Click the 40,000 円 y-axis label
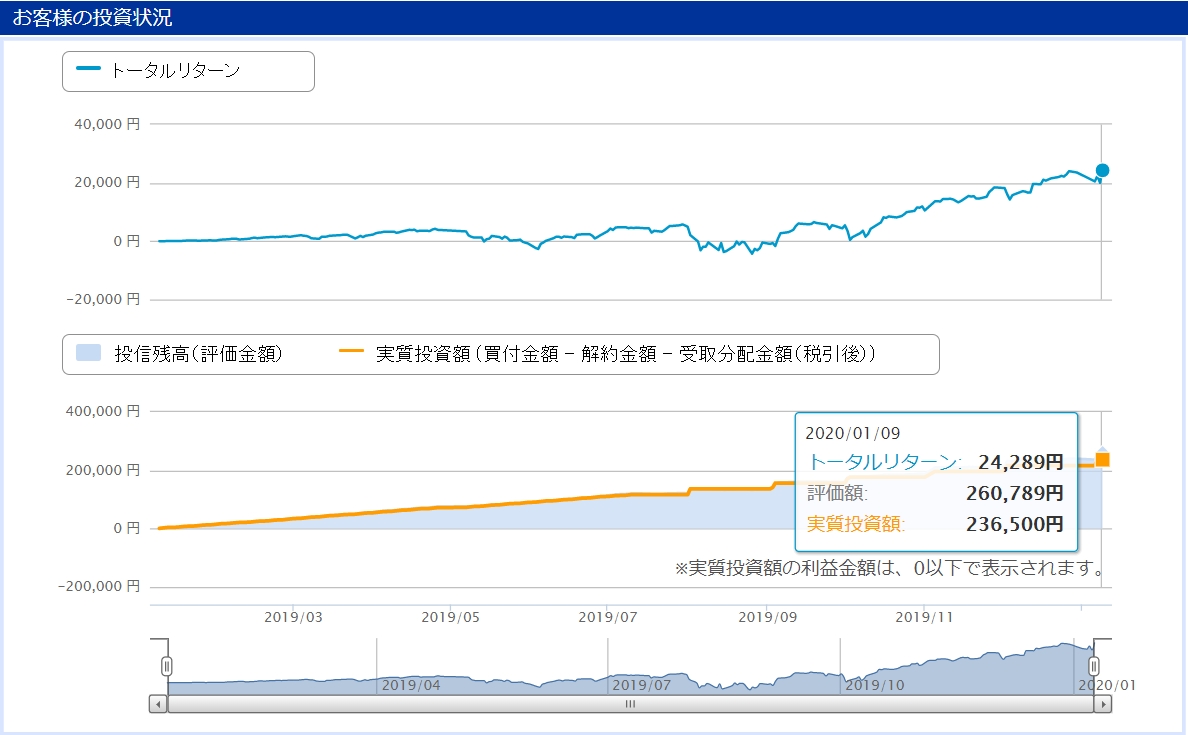The height and width of the screenshot is (735, 1188). click(107, 124)
